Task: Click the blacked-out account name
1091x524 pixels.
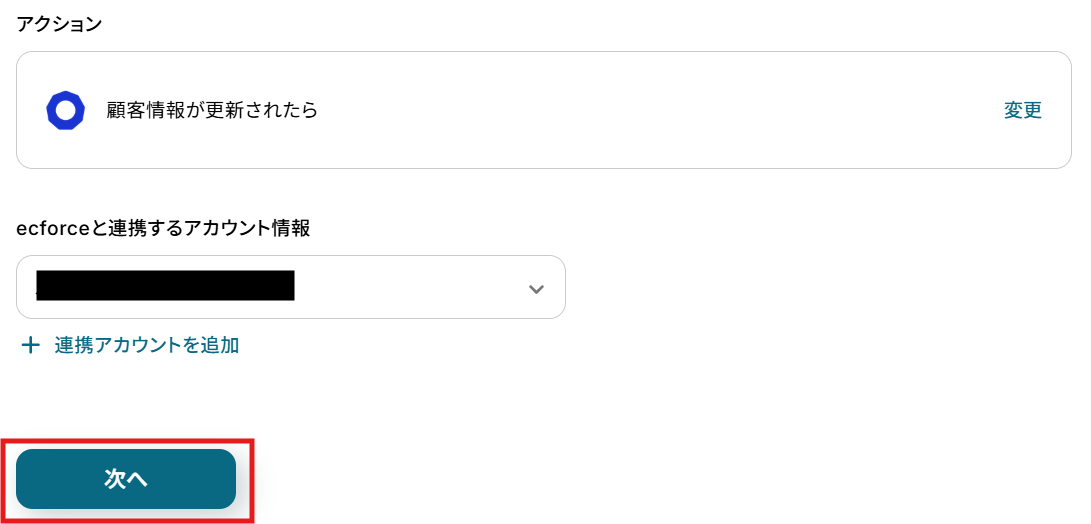Action: click(165, 286)
